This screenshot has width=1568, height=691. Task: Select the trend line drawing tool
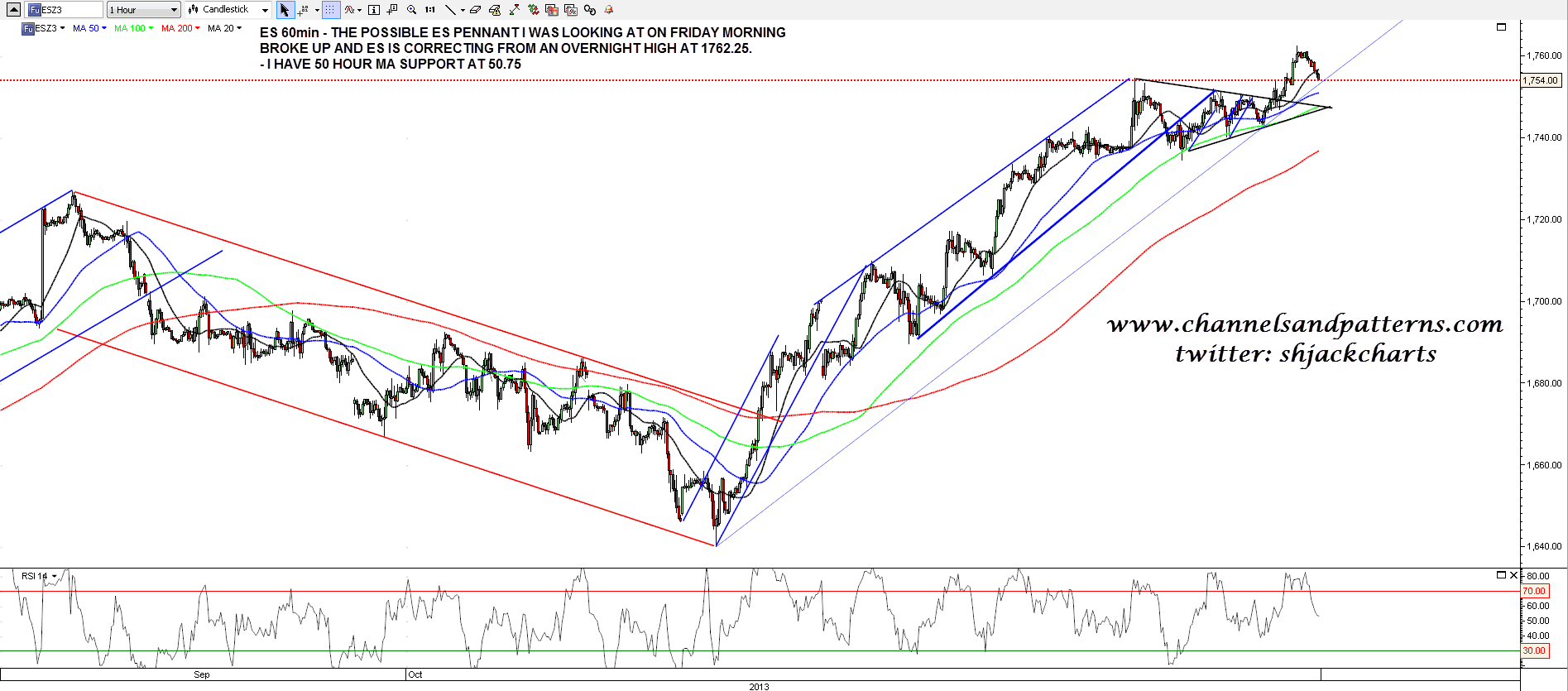point(449,10)
